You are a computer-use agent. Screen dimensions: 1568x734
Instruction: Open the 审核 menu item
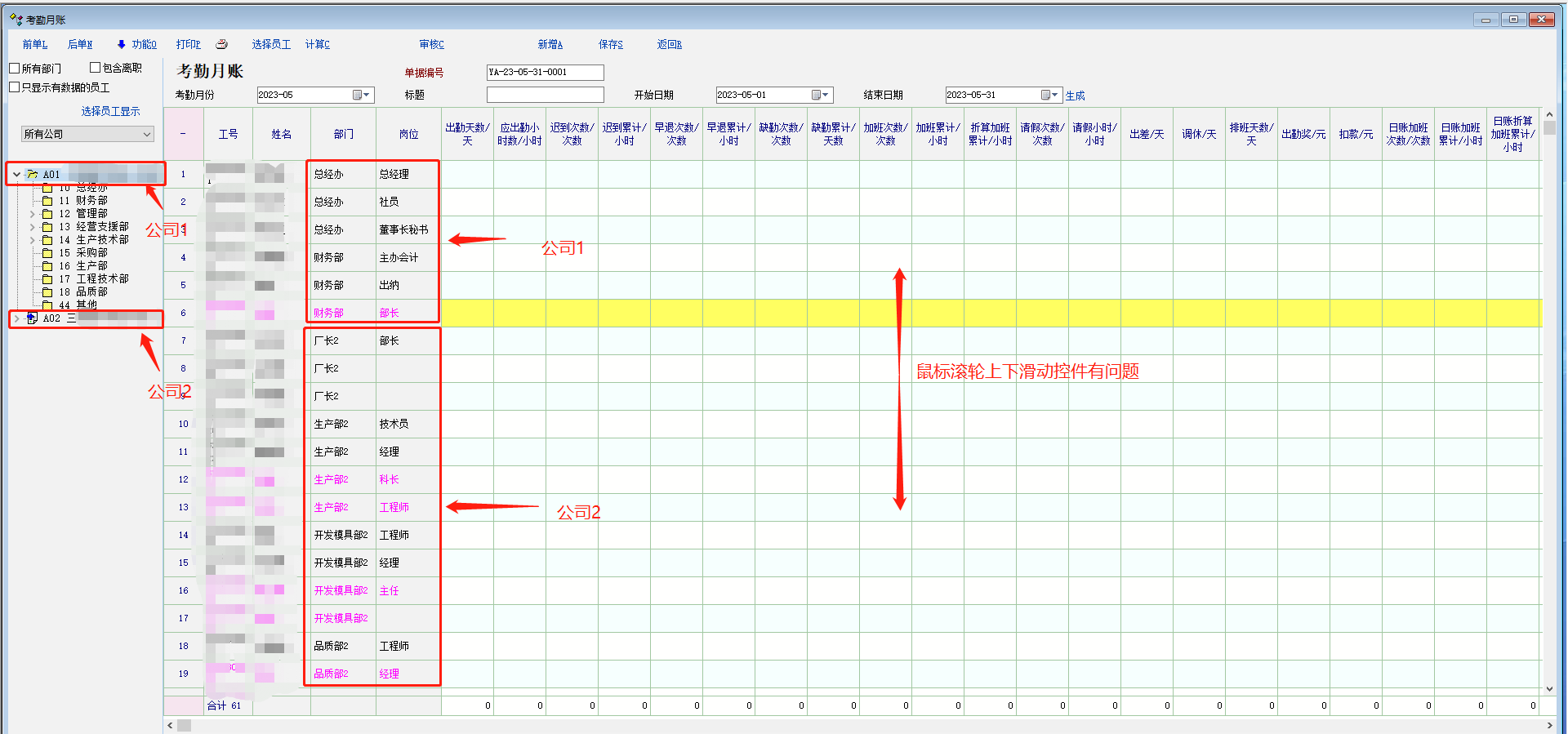coord(431,44)
